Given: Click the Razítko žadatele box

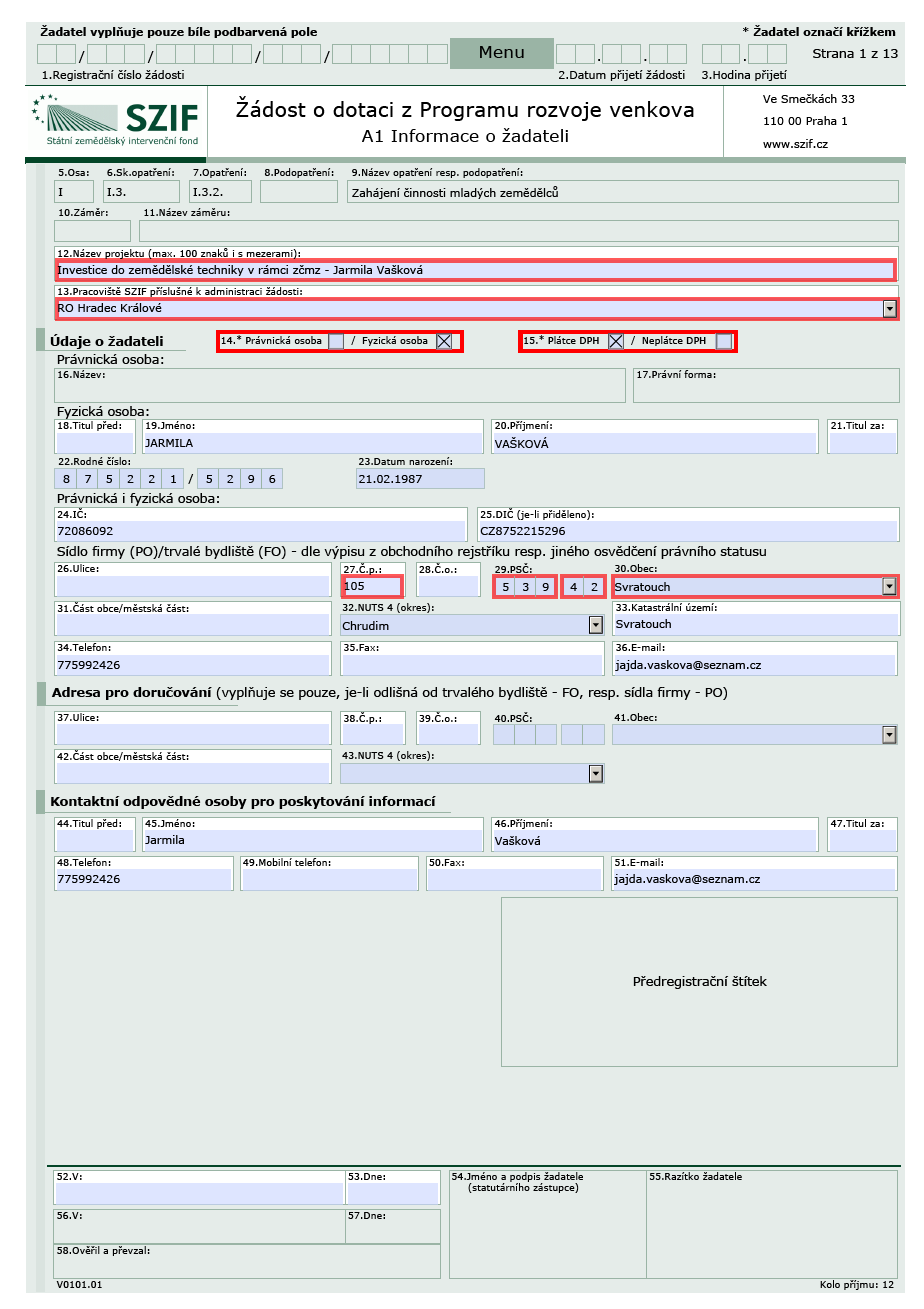Looking at the screenshot, I should (x=772, y=1224).
